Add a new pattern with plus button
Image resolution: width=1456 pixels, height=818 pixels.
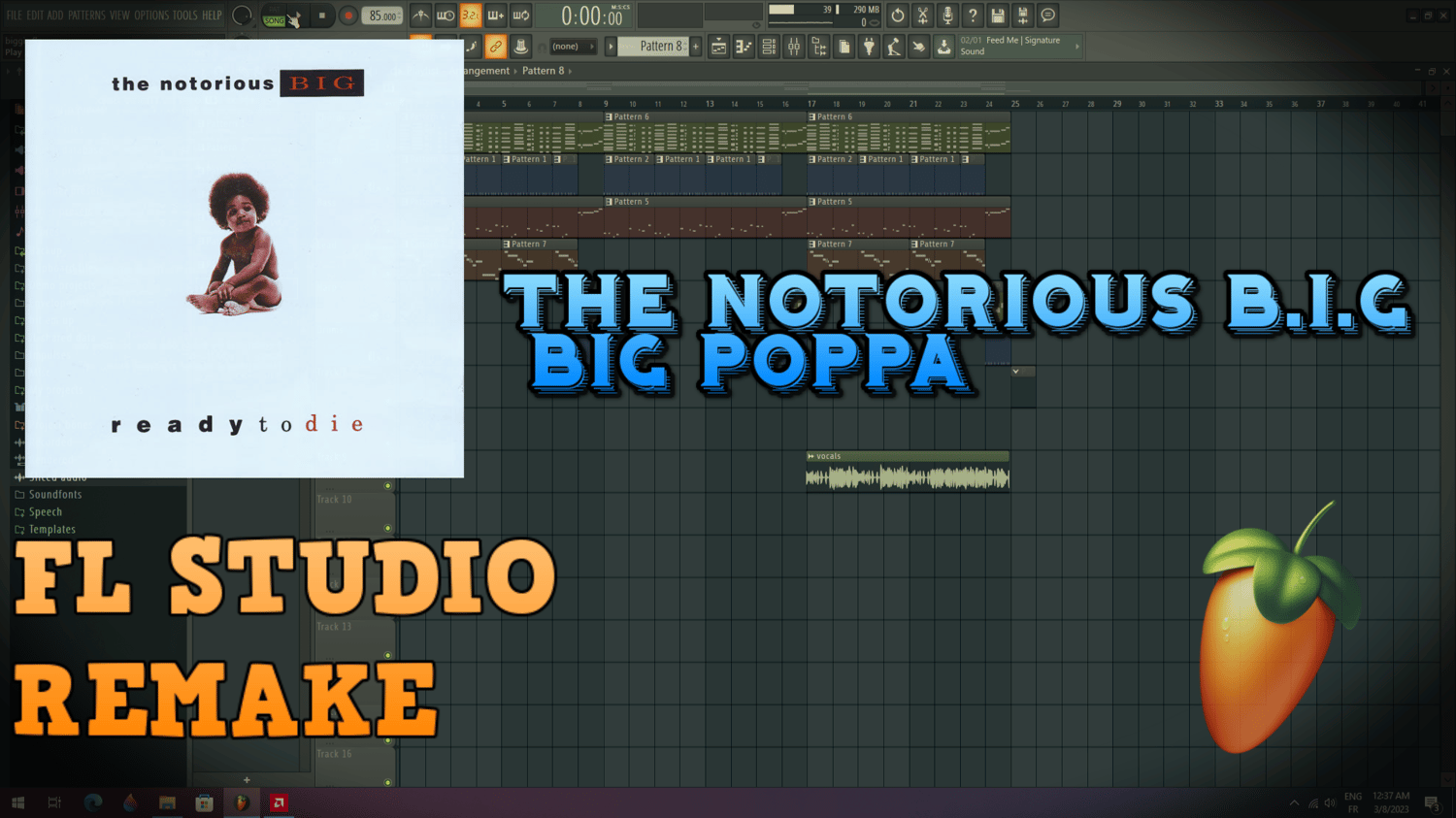click(696, 47)
